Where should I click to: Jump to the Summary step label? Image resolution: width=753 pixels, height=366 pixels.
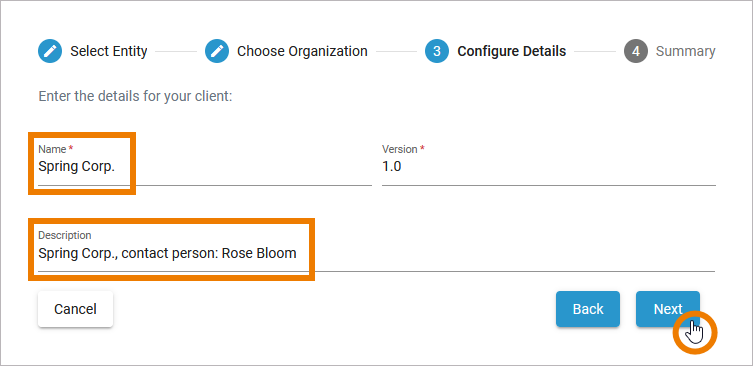pos(685,51)
